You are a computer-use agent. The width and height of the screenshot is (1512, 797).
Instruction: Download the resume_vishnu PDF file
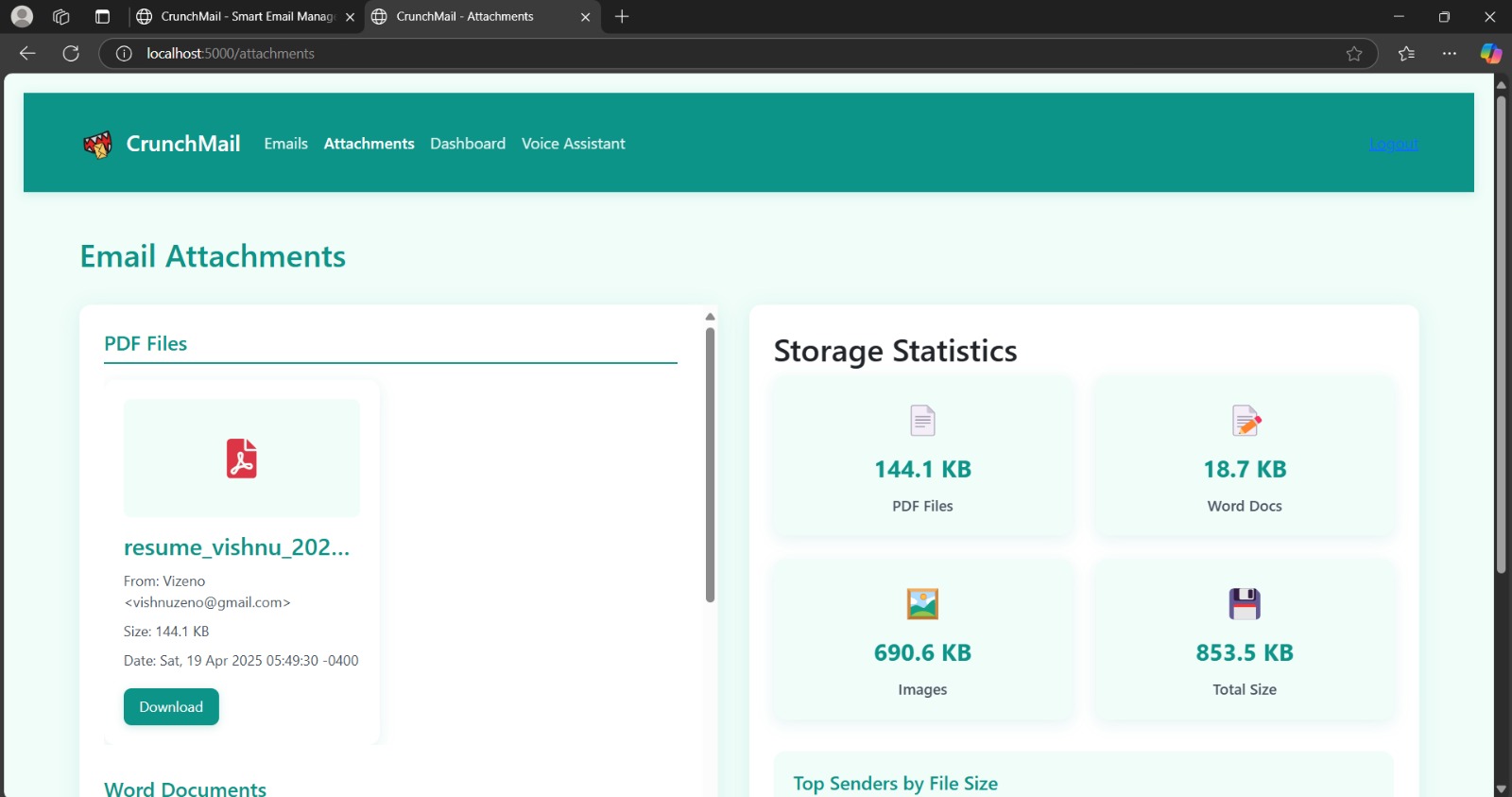(171, 707)
